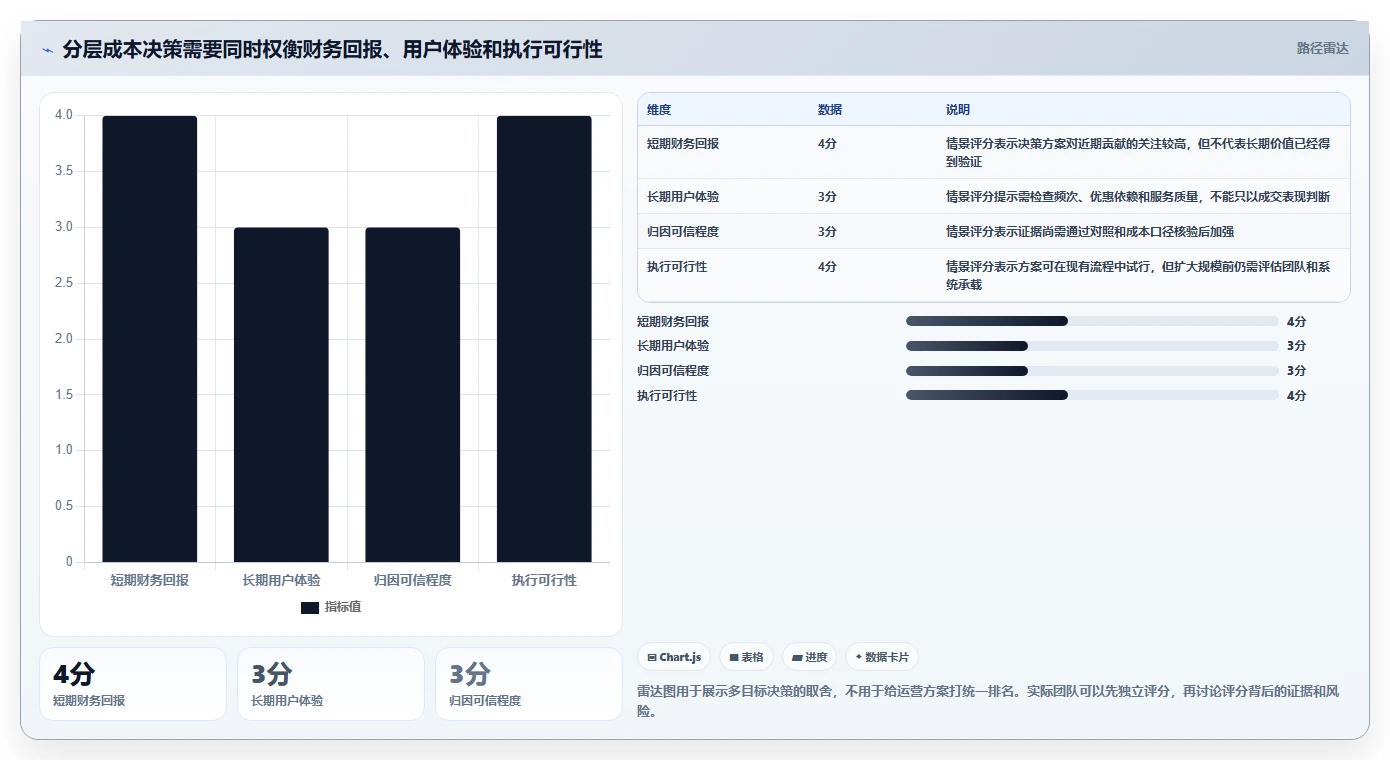Viewport: 1390px width, 760px height.
Task: Open the 4分 短期财务回报 summary card
Action: (133, 684)
